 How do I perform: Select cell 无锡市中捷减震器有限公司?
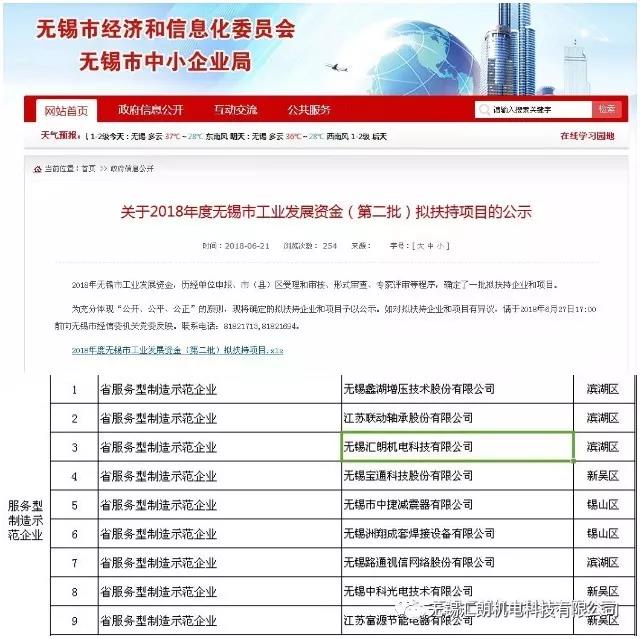click(x=457, y=505)
